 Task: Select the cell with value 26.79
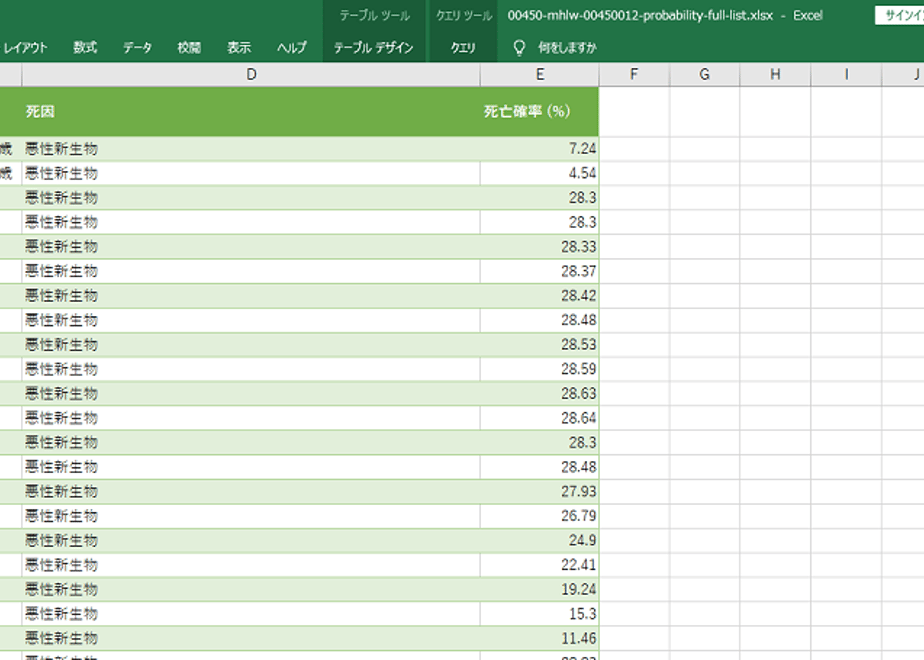[x=540, y=516]
